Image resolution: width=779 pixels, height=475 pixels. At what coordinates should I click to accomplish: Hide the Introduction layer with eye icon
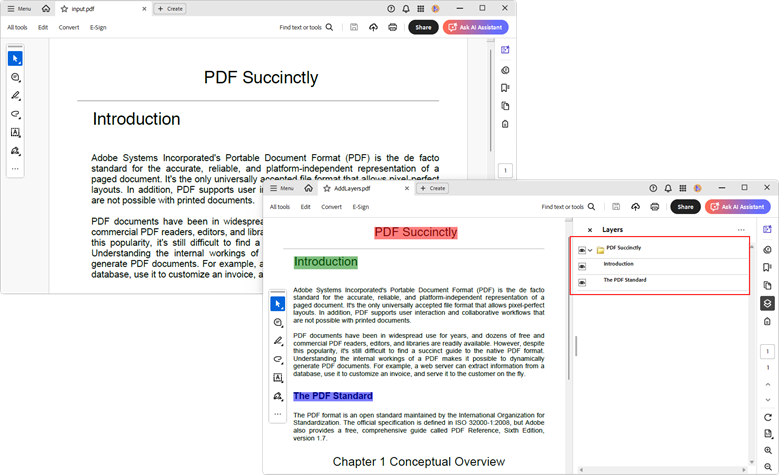(582, 266)
